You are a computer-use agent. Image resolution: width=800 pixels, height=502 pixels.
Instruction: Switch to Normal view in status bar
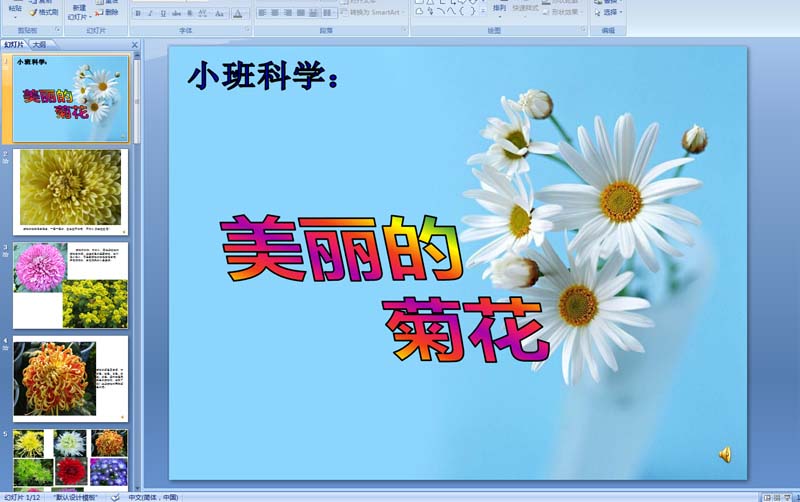coord(767,497)
